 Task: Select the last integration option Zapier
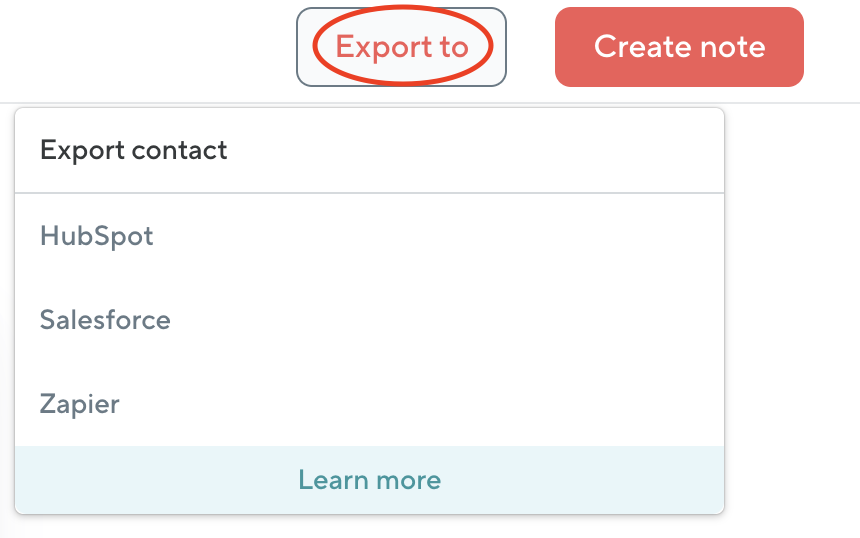click(369, 404)
